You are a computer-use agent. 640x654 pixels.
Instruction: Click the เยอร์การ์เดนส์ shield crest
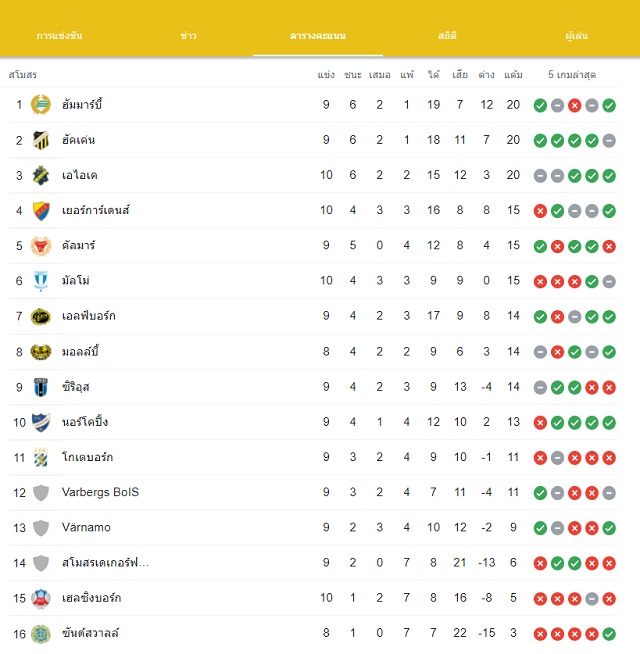pos(41,211)
